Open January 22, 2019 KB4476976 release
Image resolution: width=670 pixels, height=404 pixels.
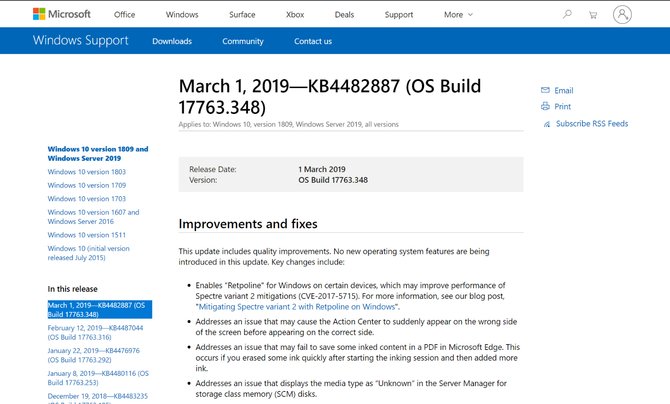[94, 355]
